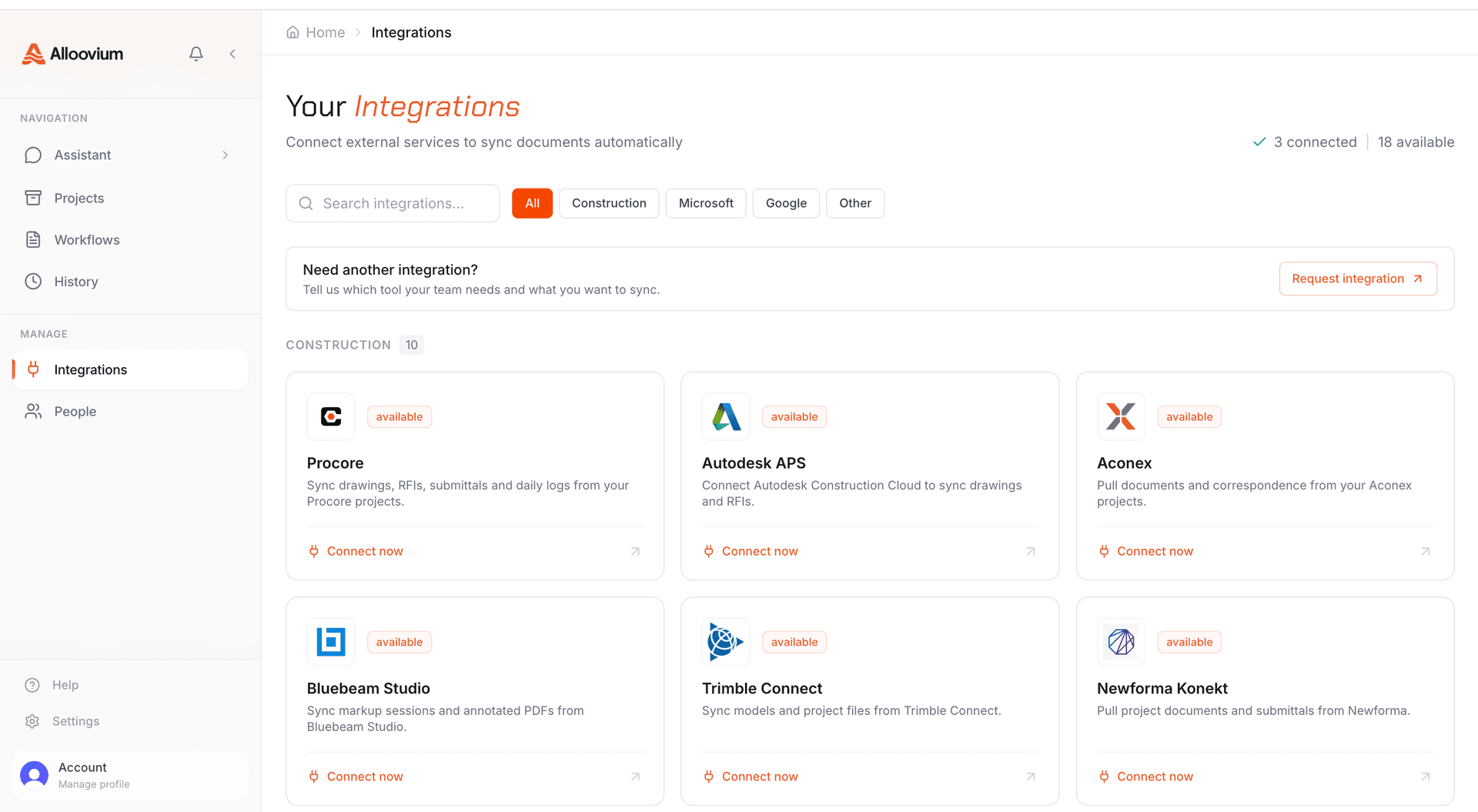1478x812 pixels.
Task: Click the Bluebeam Studio logo
Action: coord(331,642)
